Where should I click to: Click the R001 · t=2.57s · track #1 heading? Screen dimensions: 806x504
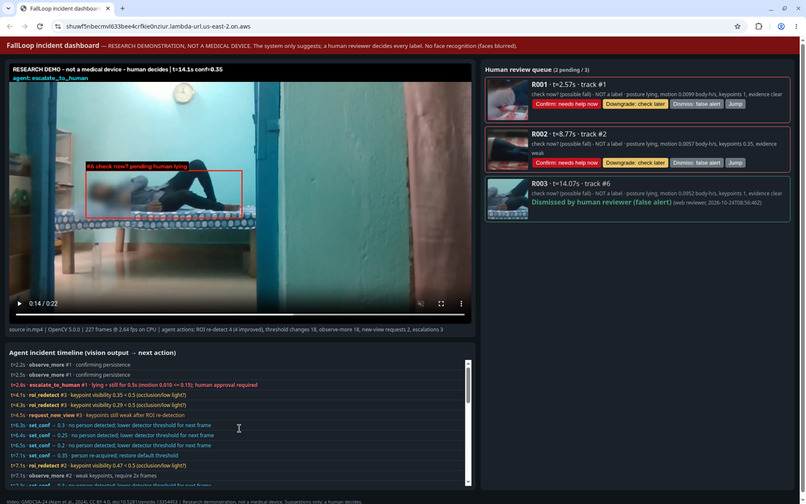pyautogui.click(x=569, y=84)
